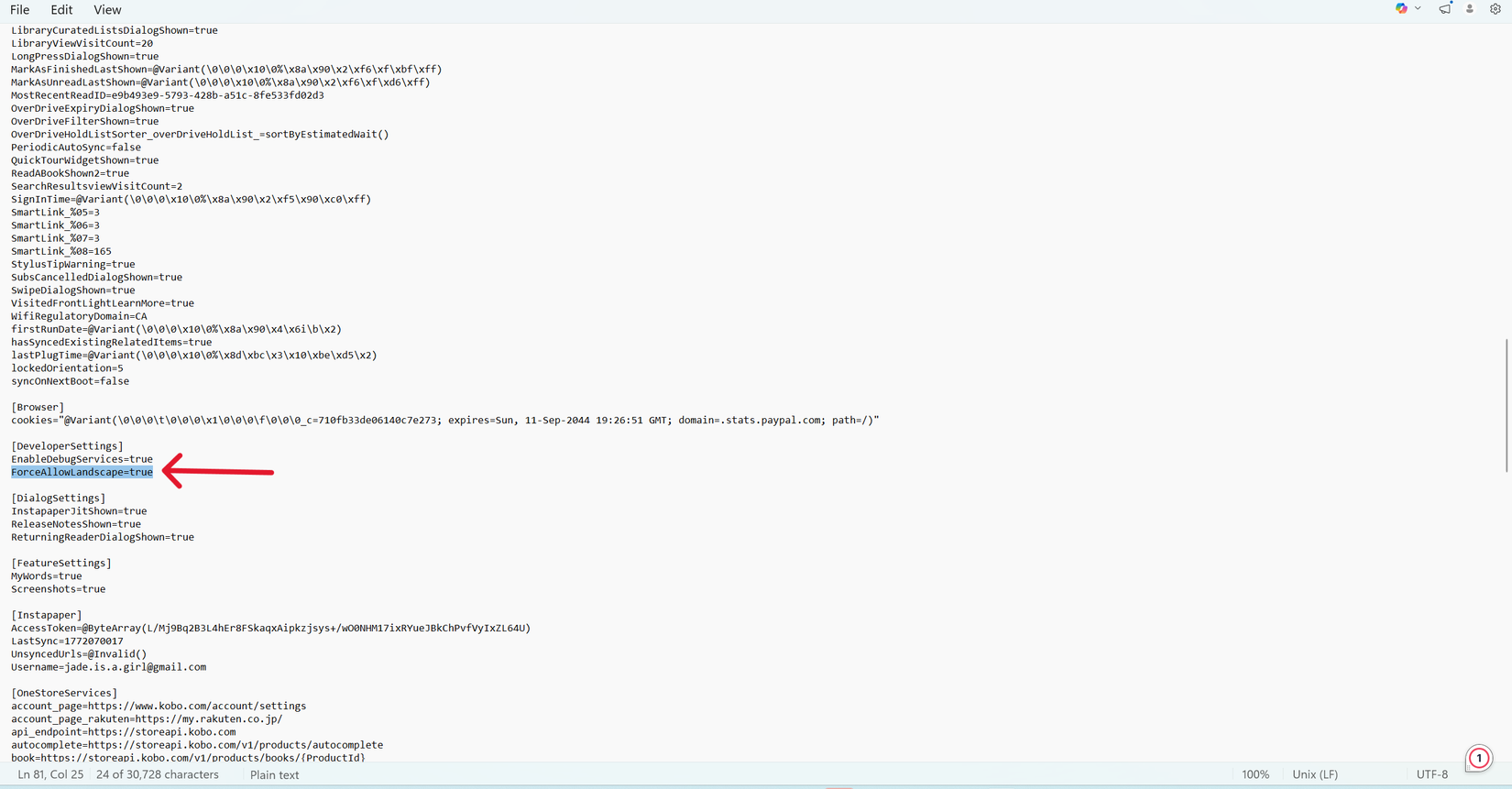
Task: Click the Copilot icon
Action: pos(1401,9)
